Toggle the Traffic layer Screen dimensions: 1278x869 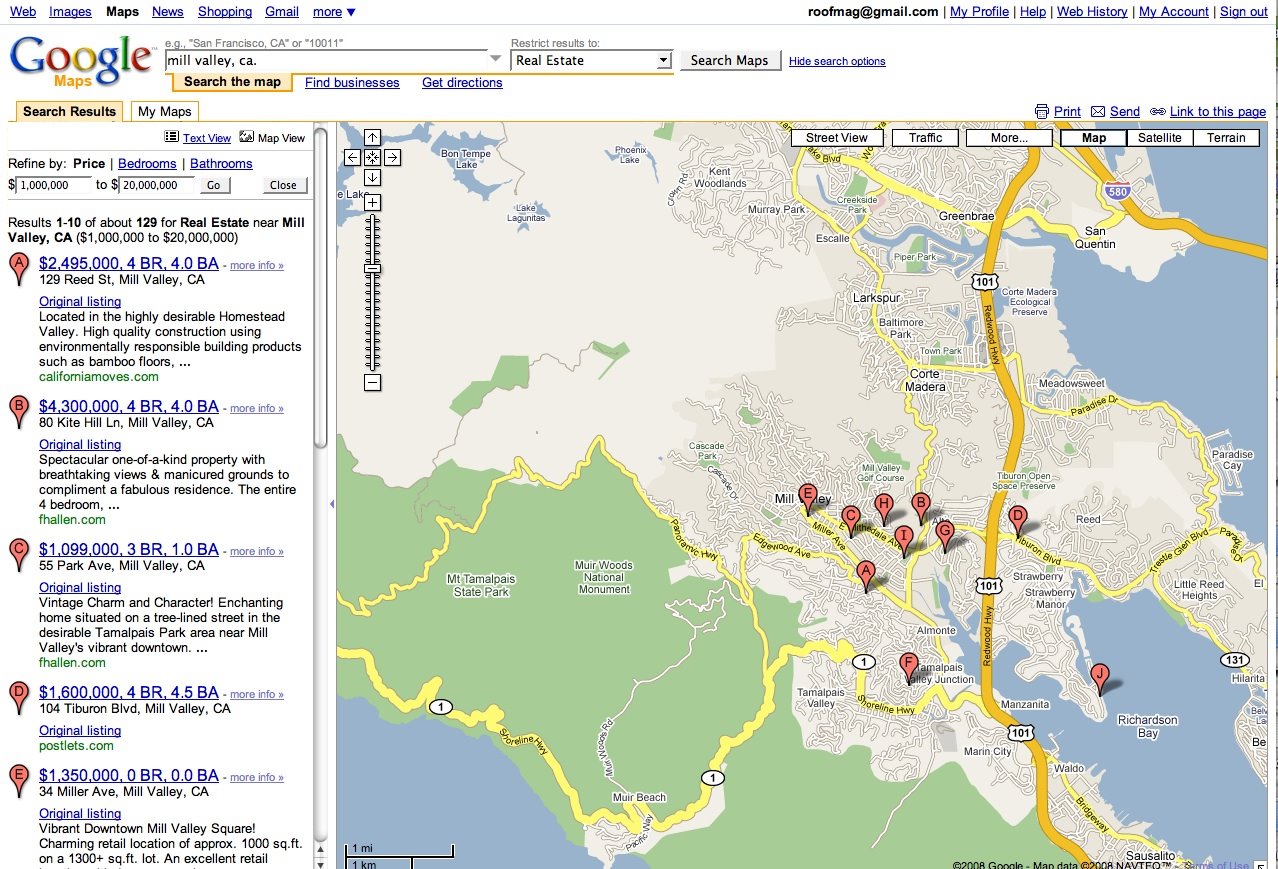click(x=926, y=138)
